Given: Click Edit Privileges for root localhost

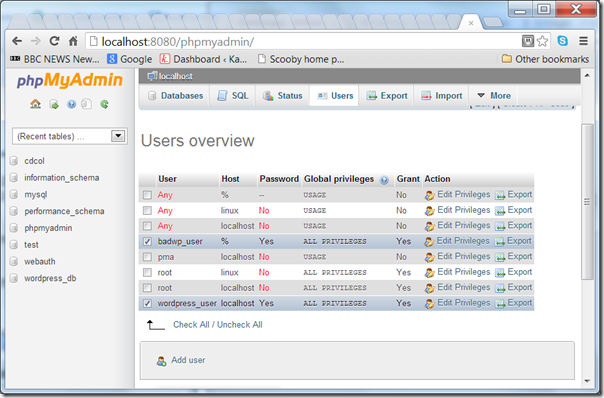Looking at the screenshot, I should click(x=463, y=287).
